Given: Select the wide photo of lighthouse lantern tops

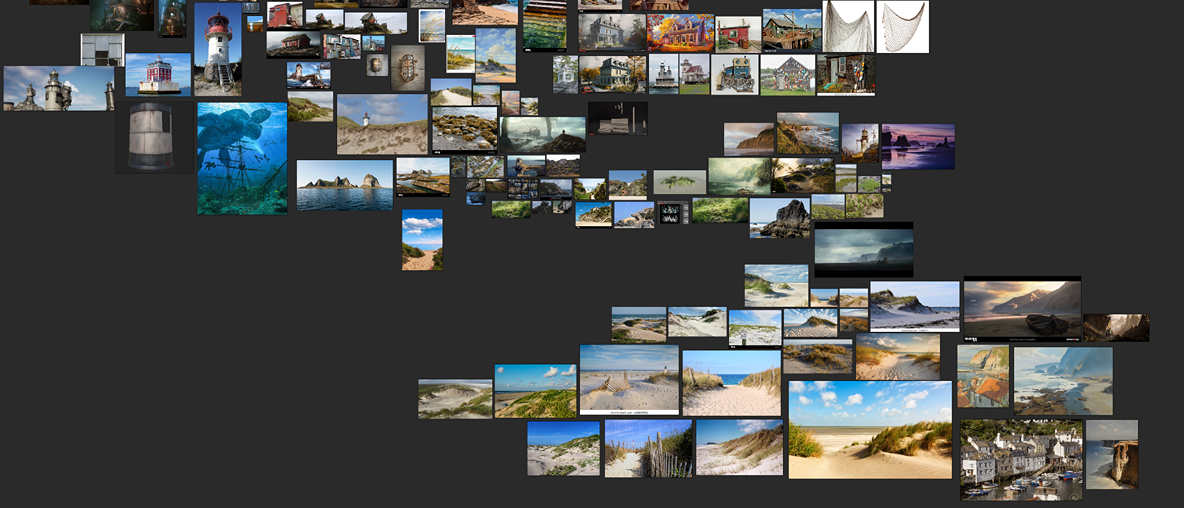Looking at the screenshot, I should [59, 88].
